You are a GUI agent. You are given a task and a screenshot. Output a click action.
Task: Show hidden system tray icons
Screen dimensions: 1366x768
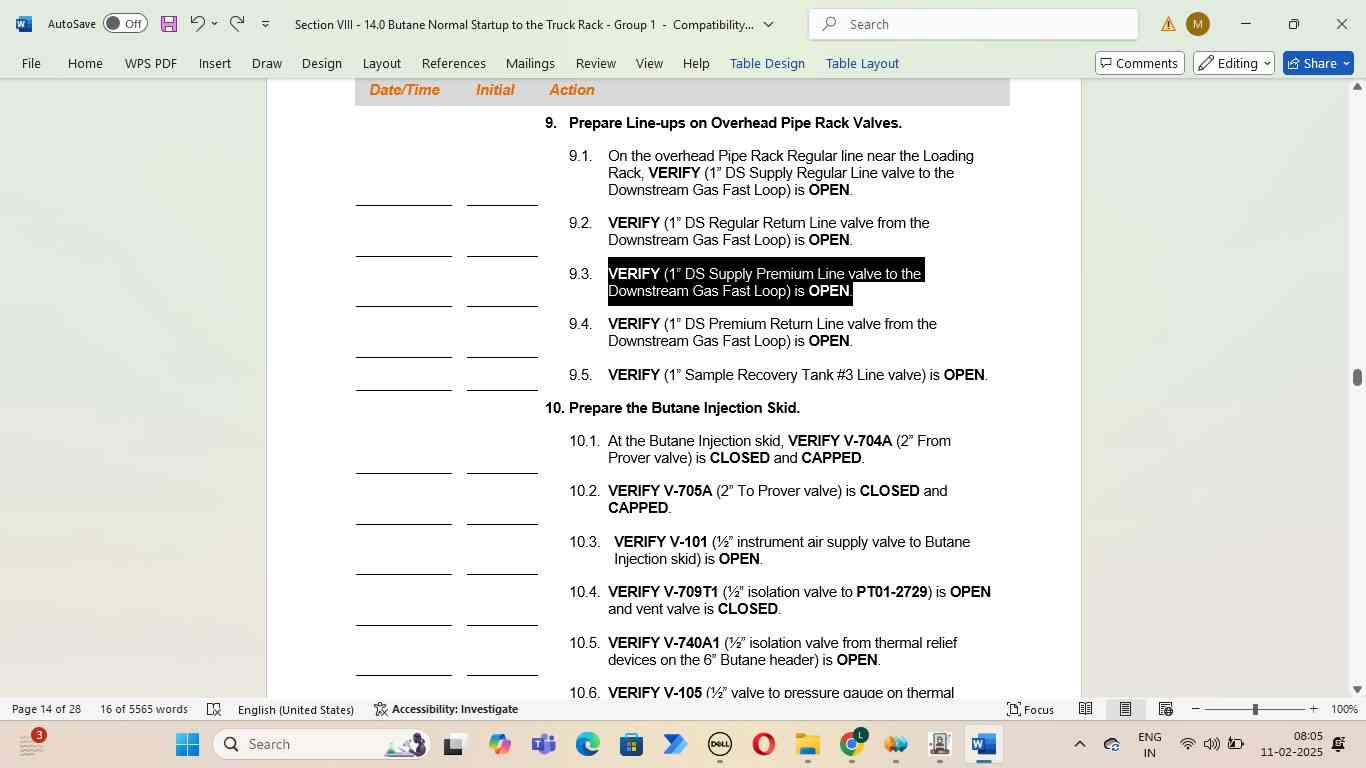coord(1079,744)
